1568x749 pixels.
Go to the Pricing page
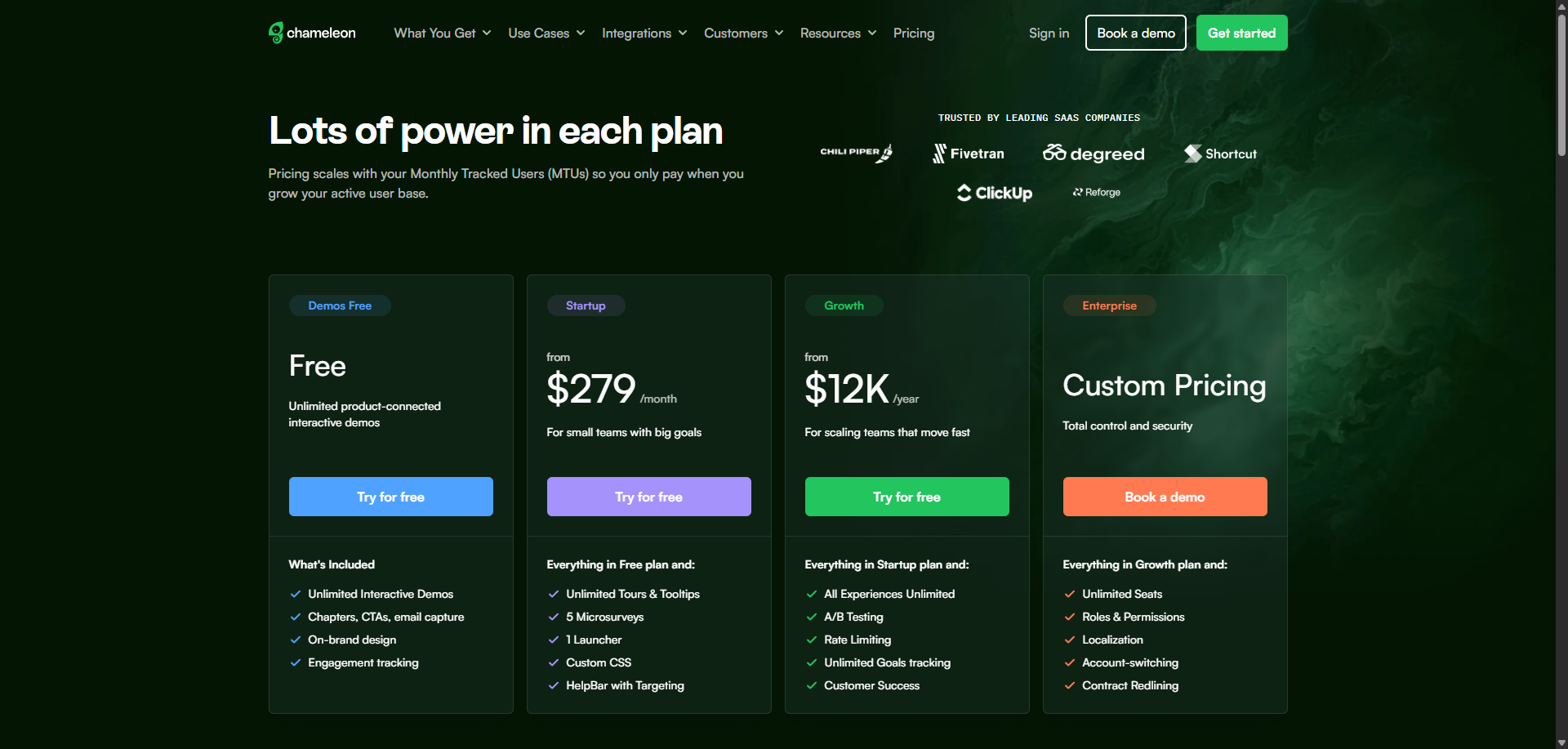pyautogui.click(x=914, y=33)
